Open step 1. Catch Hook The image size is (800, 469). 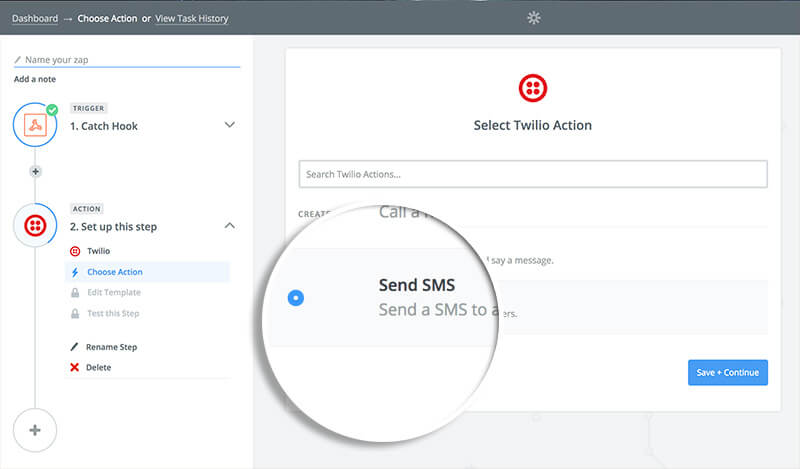pos(104,126)
